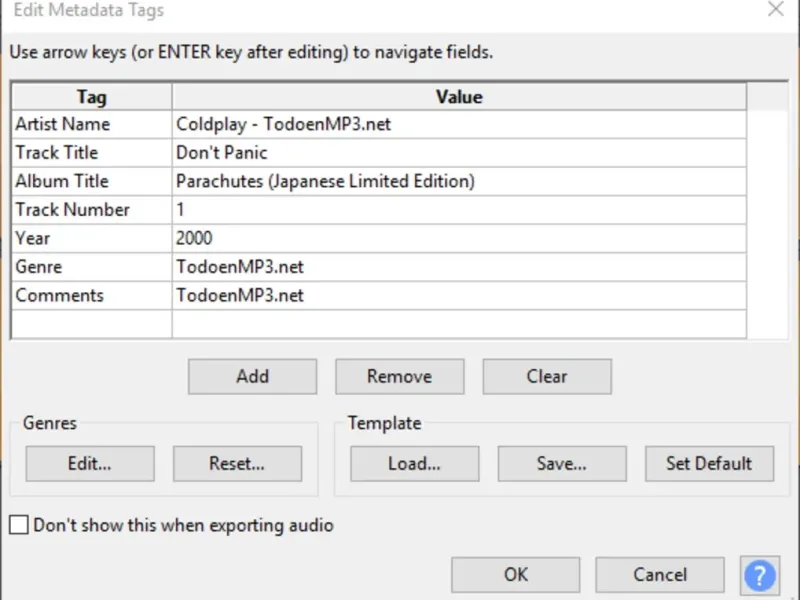This screenshot has height=600, width=800.
Task: Open help via the blue question mark icon
Action: 760,574
